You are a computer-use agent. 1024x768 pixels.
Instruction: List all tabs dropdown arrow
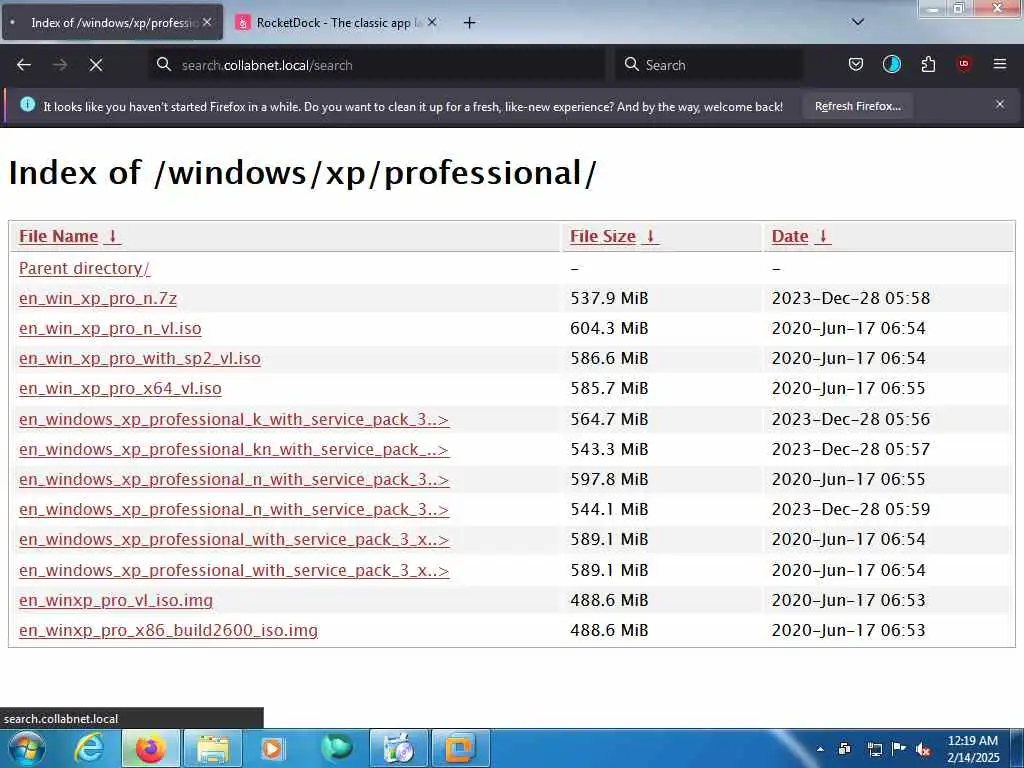coord(858,22)
